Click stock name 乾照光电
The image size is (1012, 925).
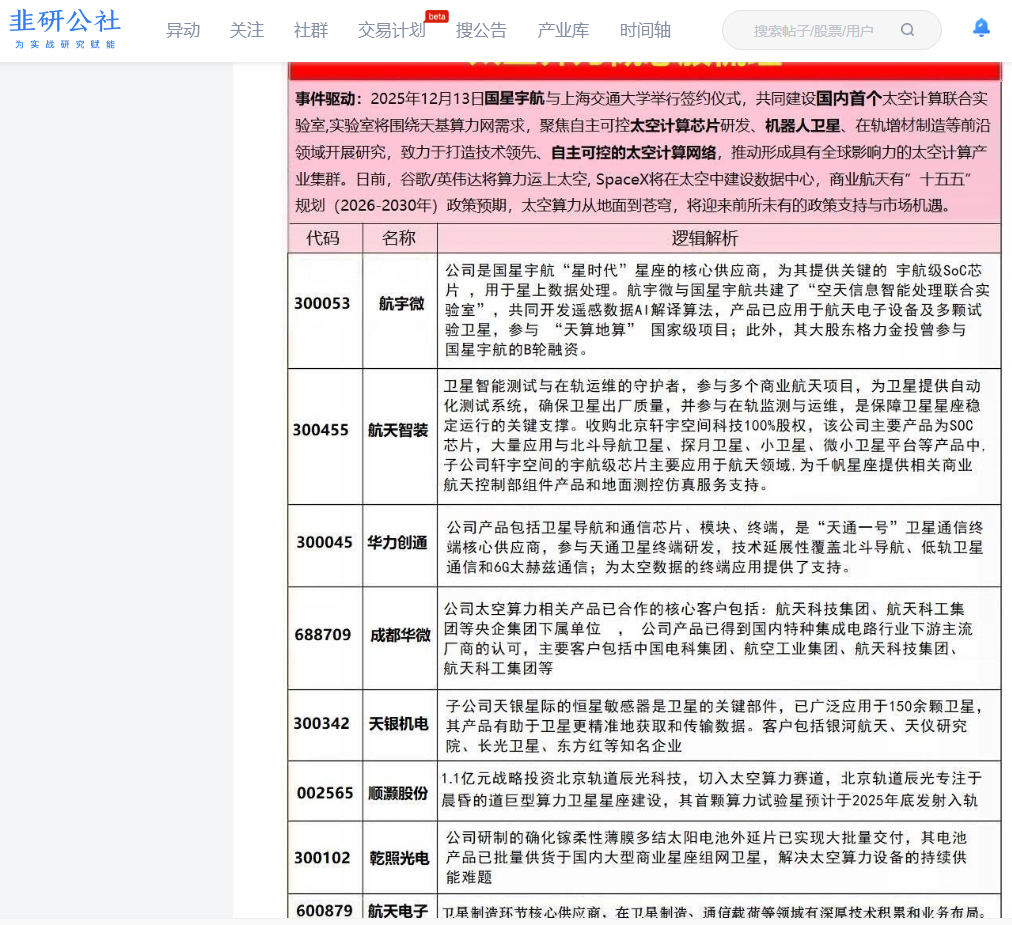click(400, 859)
